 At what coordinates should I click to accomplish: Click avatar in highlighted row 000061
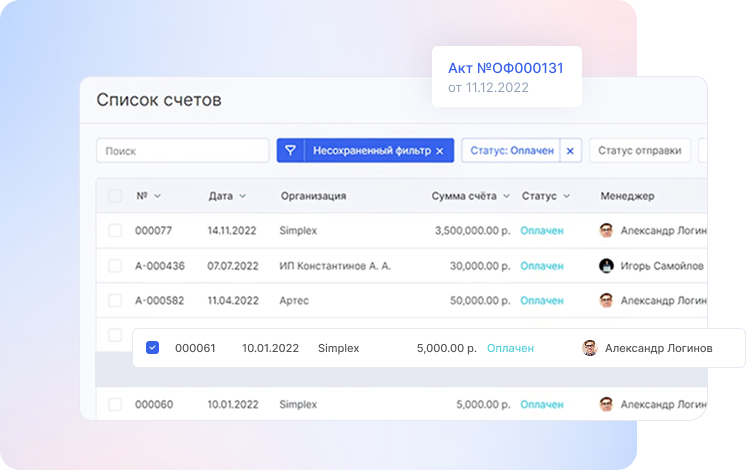(x=590, y=348)
